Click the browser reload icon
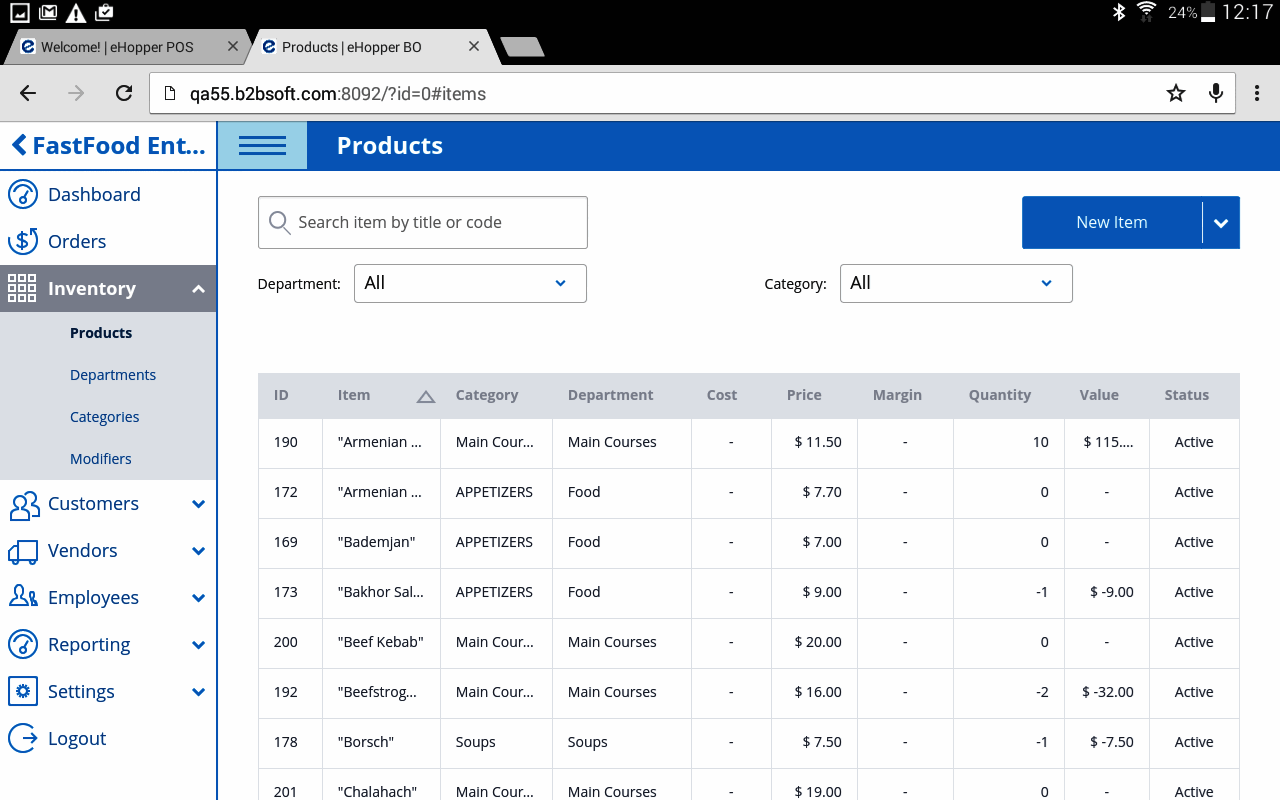The height and width of the screenshot is (800, 1280). point(124,93)
